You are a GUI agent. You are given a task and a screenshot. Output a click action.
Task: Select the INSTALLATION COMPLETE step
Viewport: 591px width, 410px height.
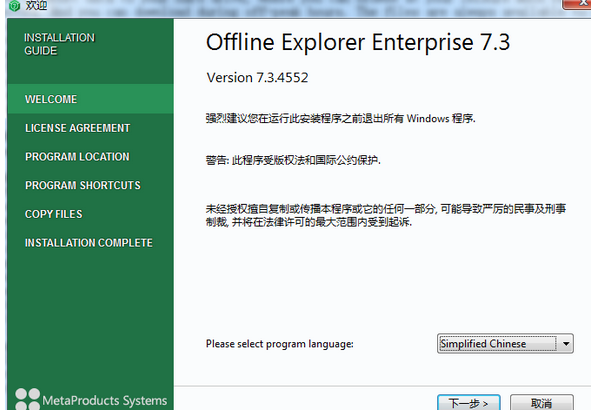click(89, 243)
